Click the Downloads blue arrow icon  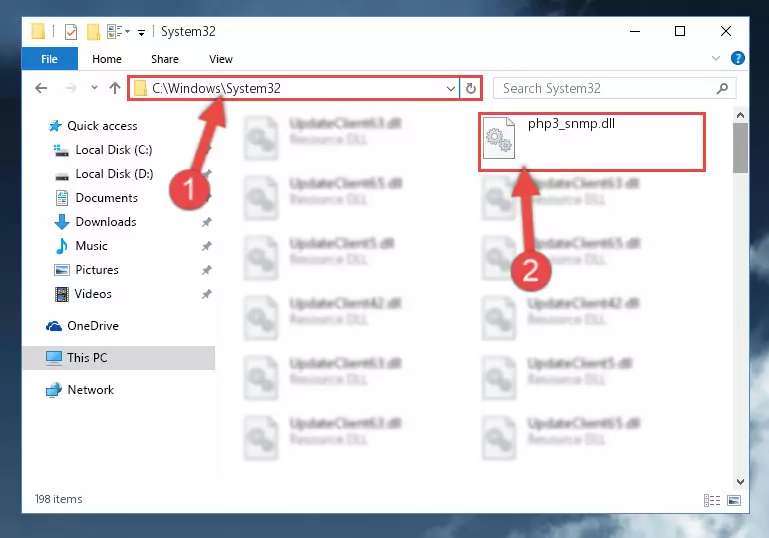[61, 222]
